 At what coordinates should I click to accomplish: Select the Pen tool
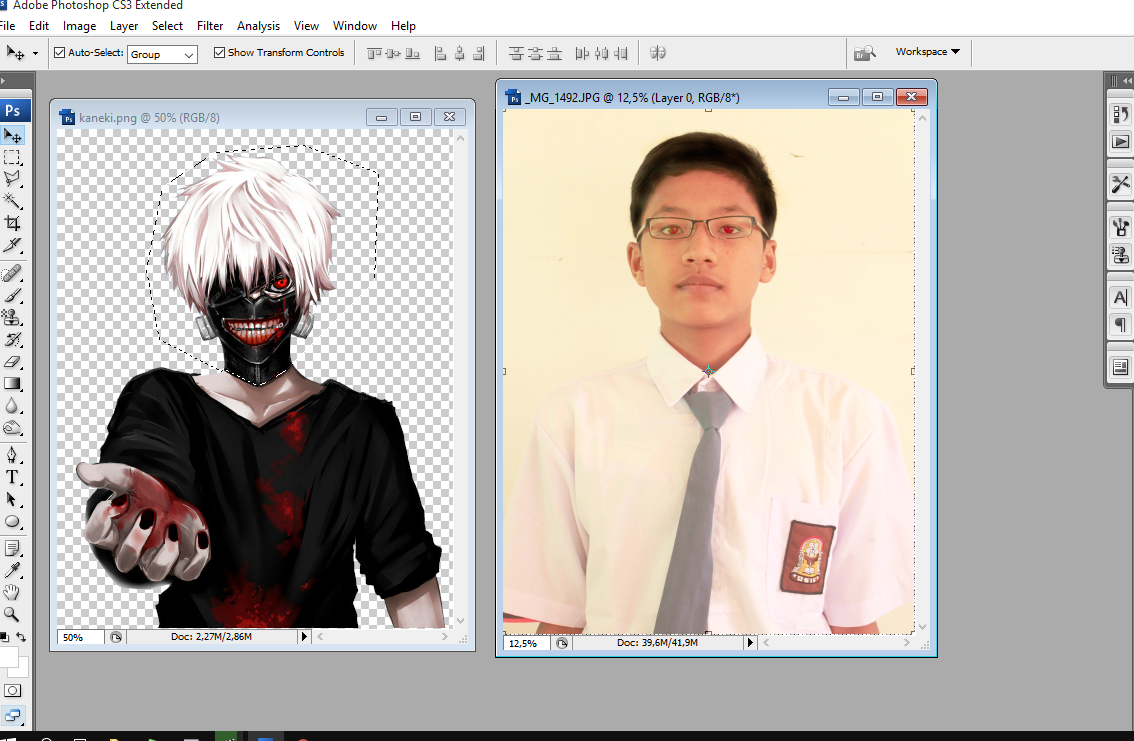12,455
